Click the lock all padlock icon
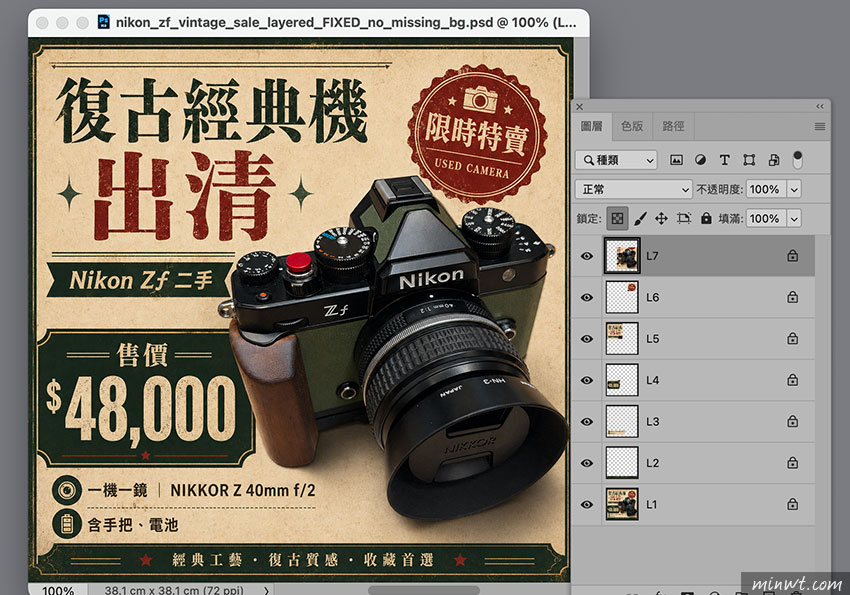The height and width of the screenshot is (595, 850). (x=706, y=218)
